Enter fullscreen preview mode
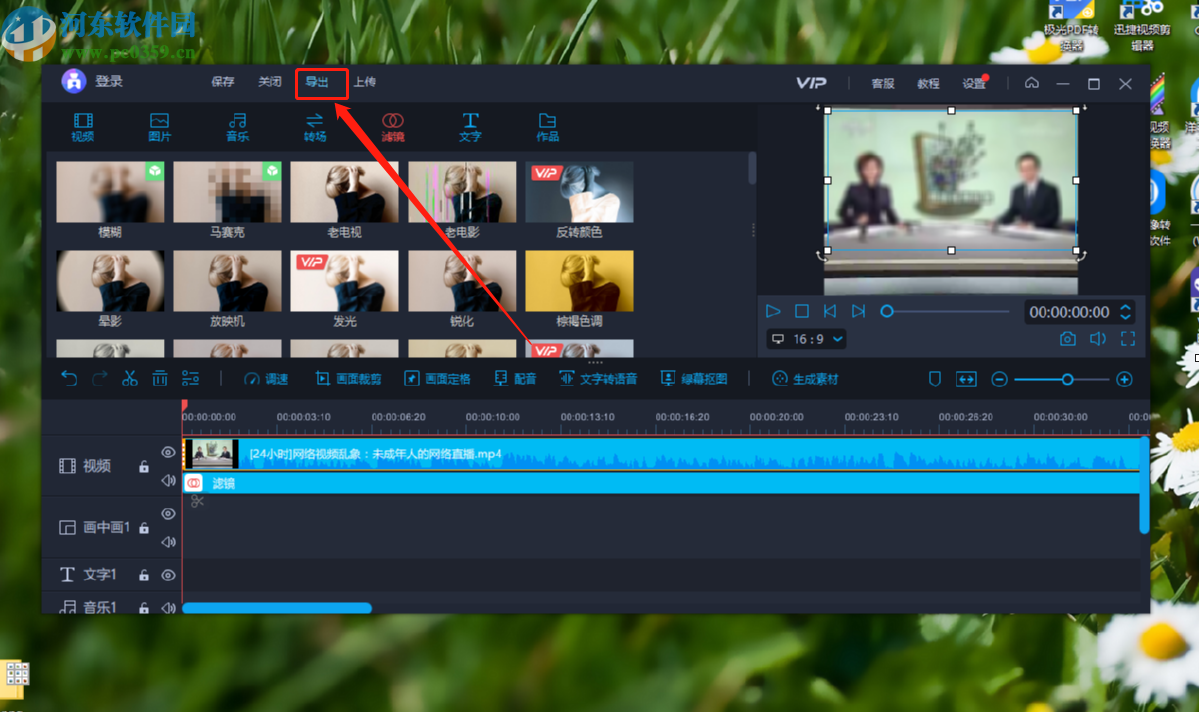 pos(1128,339)
